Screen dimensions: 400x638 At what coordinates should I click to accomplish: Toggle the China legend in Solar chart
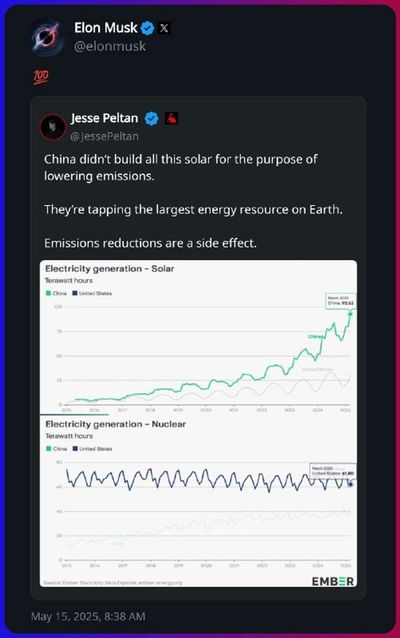56,293
